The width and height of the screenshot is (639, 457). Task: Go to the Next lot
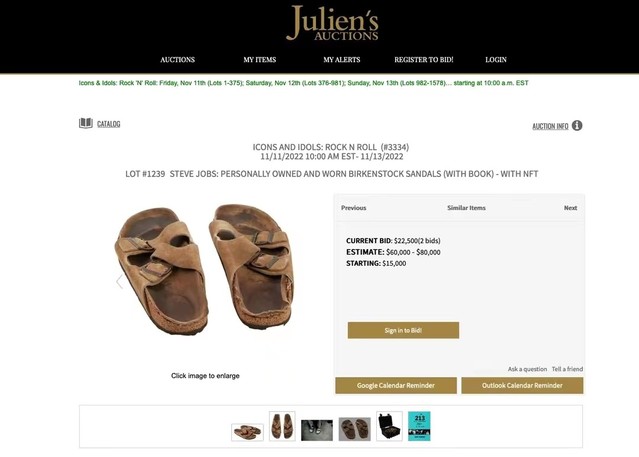570,208
